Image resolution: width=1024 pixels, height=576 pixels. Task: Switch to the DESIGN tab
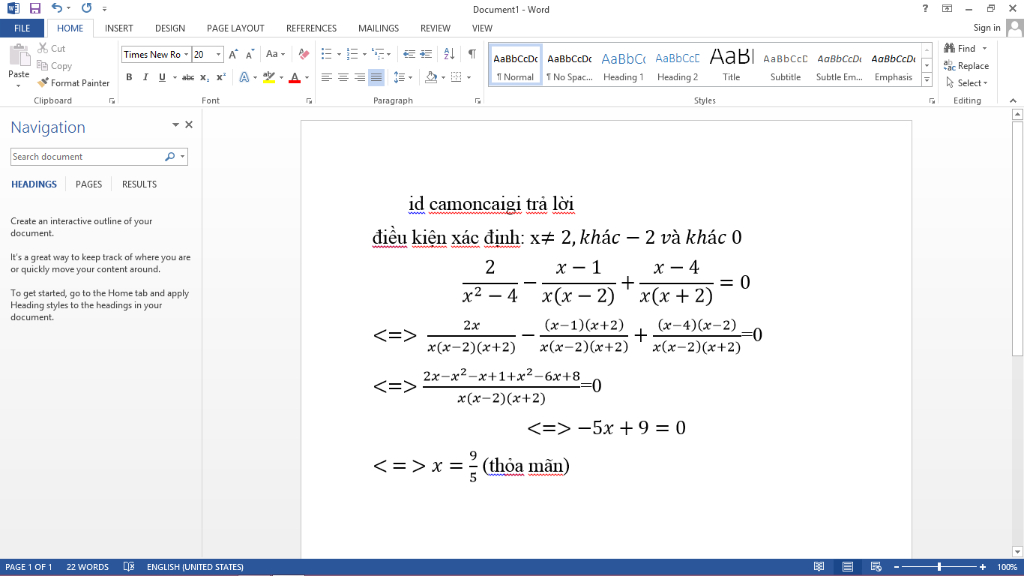point(170,28)
